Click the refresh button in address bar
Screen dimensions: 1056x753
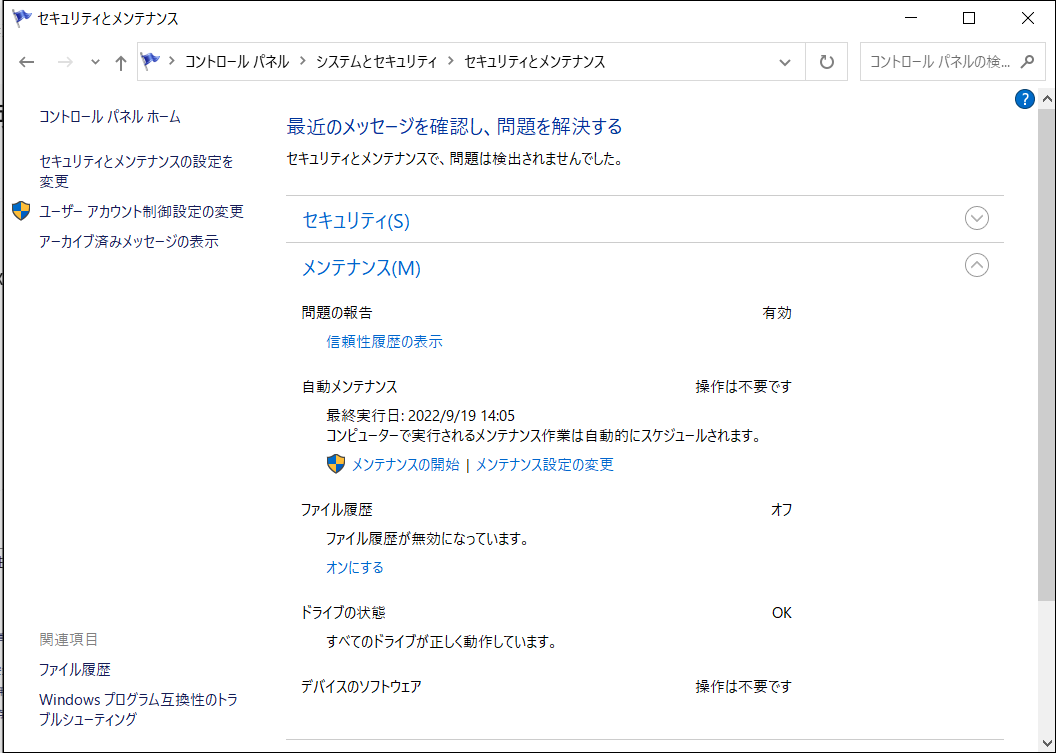[x=826, y=62]
